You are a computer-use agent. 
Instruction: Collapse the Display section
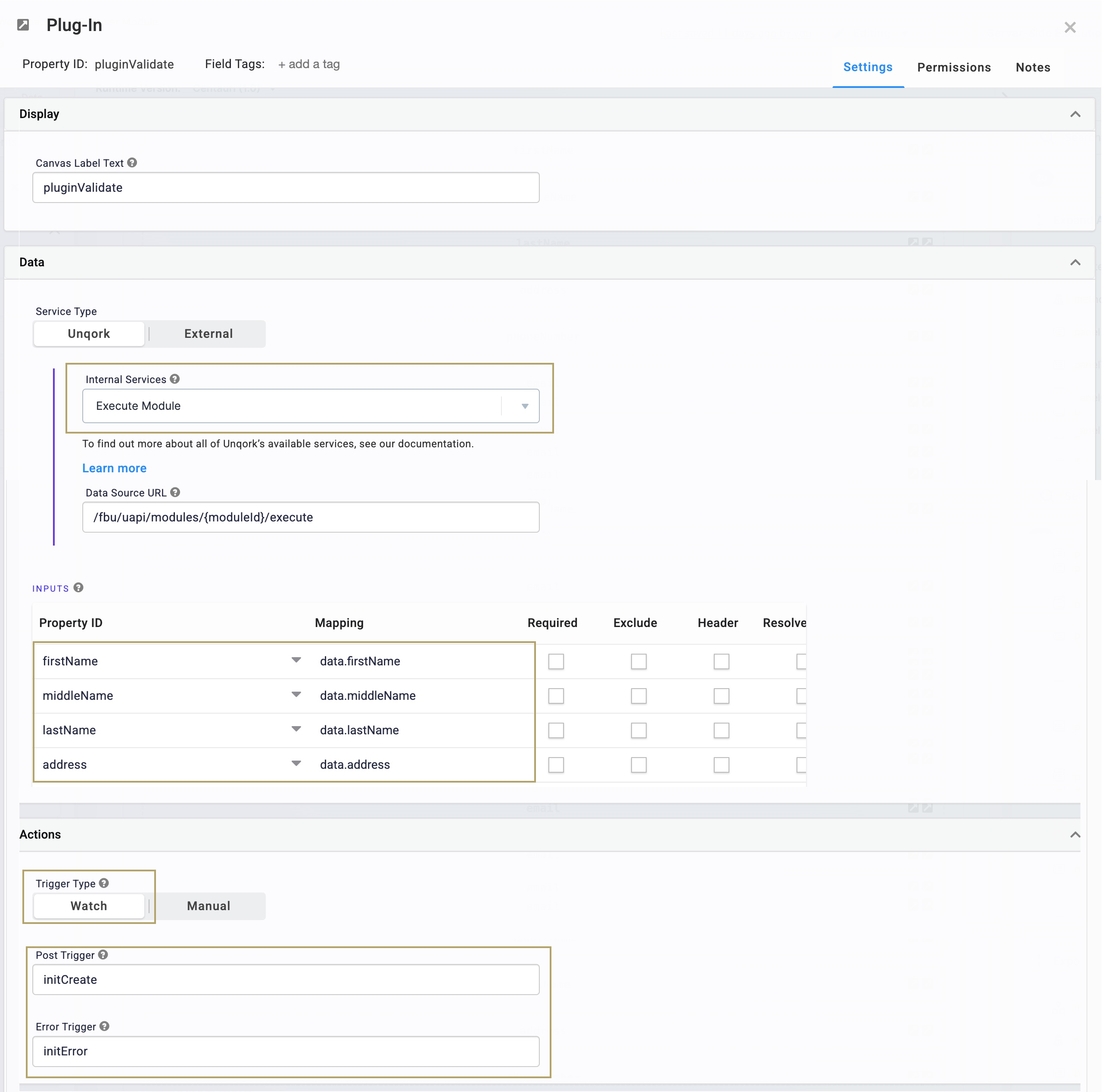coord(1076,113)
